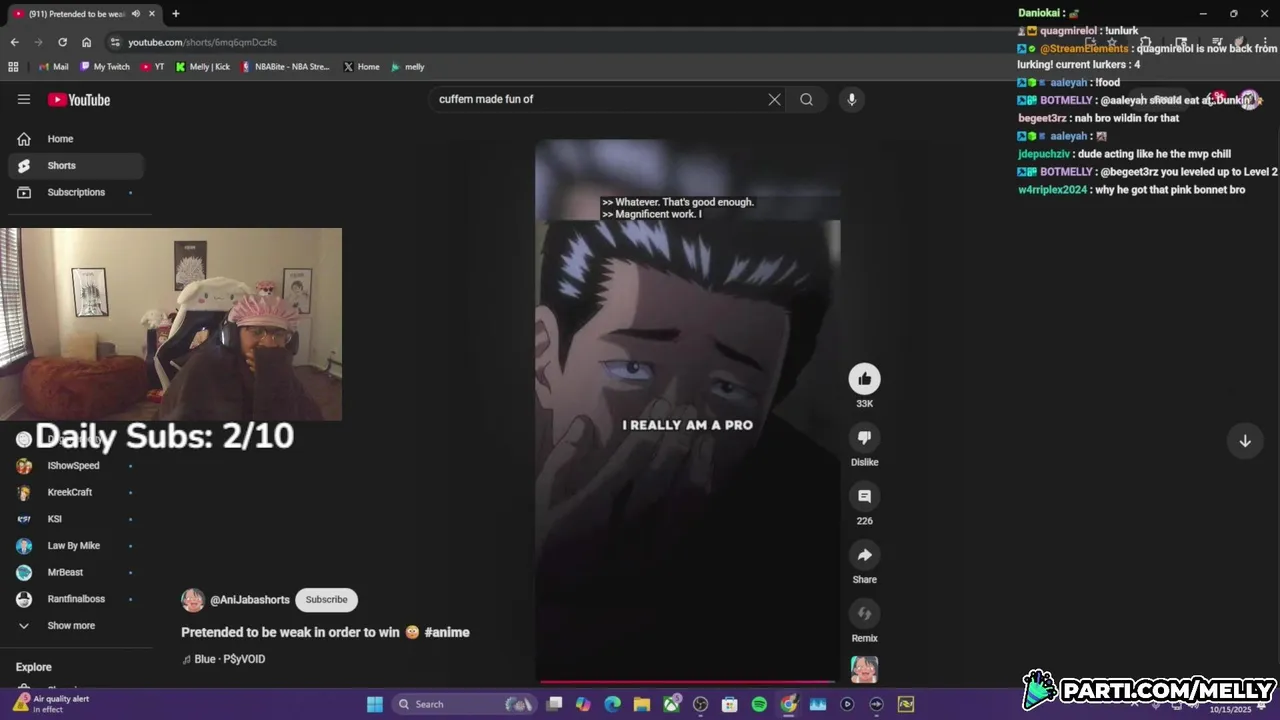This screenshot has width=1280, height=720.
Task: Like the short with thumbs up
Action: (865, 378)
